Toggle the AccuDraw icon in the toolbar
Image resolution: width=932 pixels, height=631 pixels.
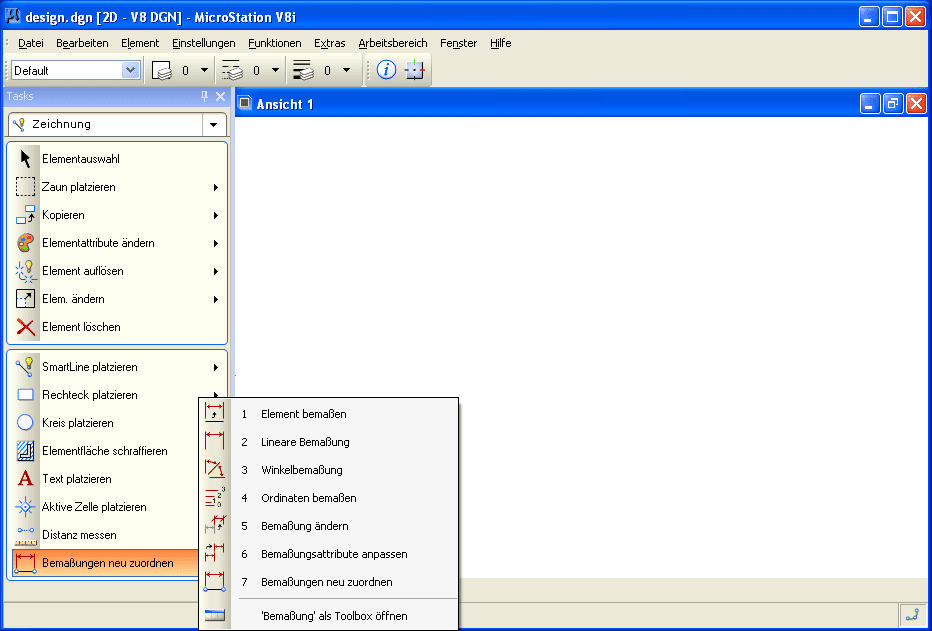tap(415, 70)
